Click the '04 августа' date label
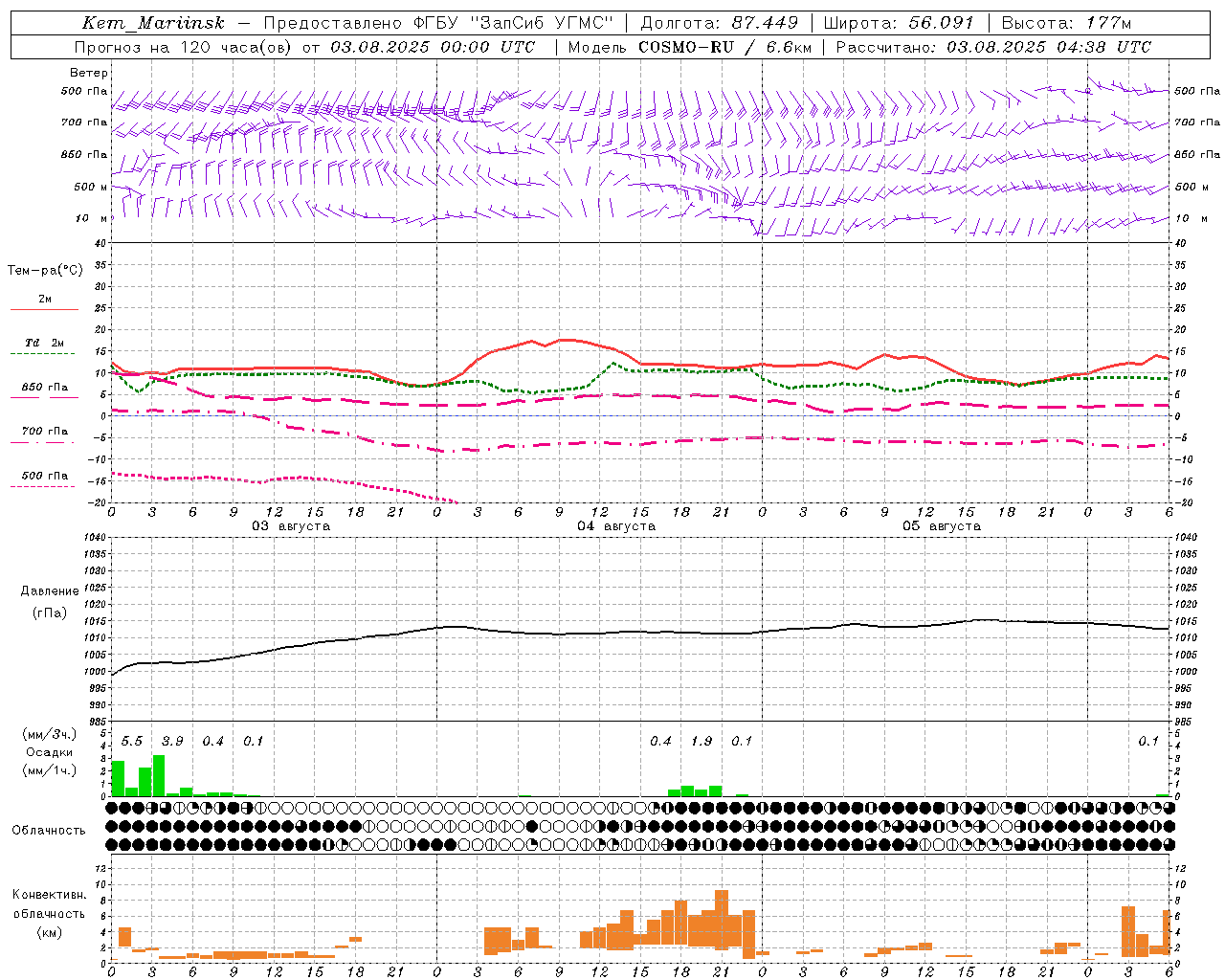 tap(616, 526)
